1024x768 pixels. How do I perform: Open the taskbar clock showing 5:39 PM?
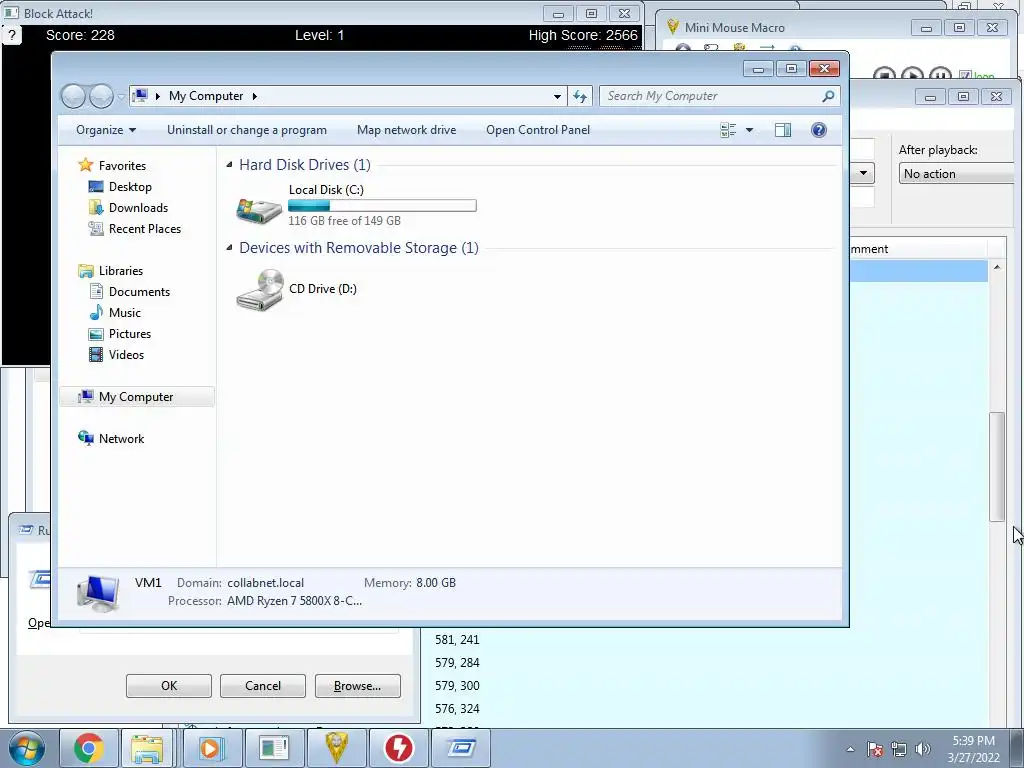pyautogui.click(x=973, y=749)
